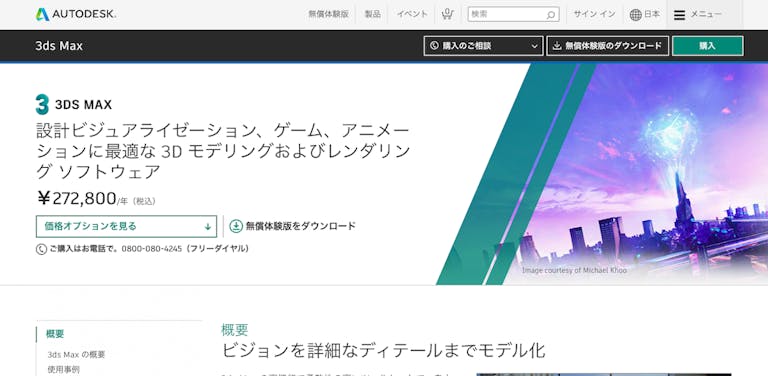Image resolution: width=768 pixels, height=376 pixels.
Task: Click the Autodesk logo
Action: (75, 14)
